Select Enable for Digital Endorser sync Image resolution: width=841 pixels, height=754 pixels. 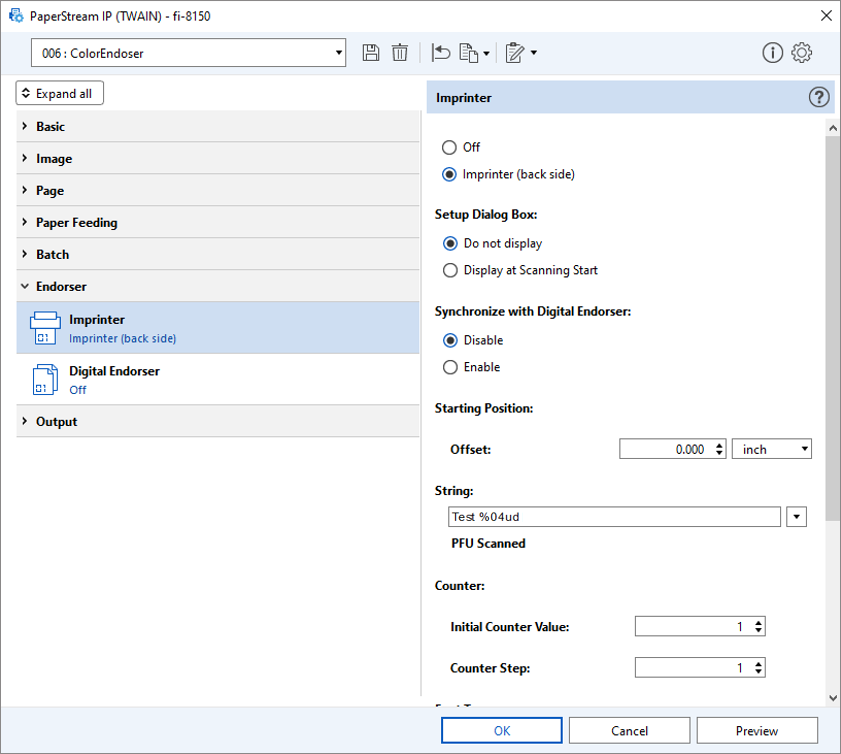450,367
